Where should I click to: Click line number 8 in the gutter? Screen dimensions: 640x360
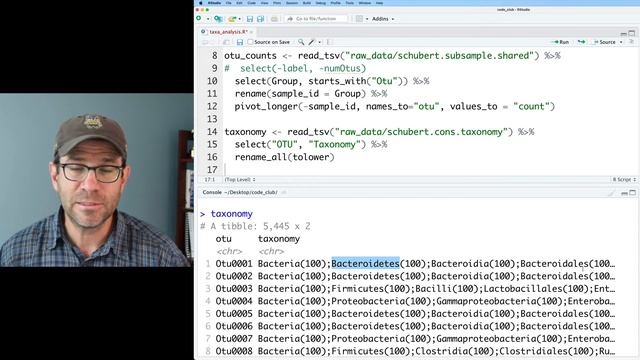[215, 56]
